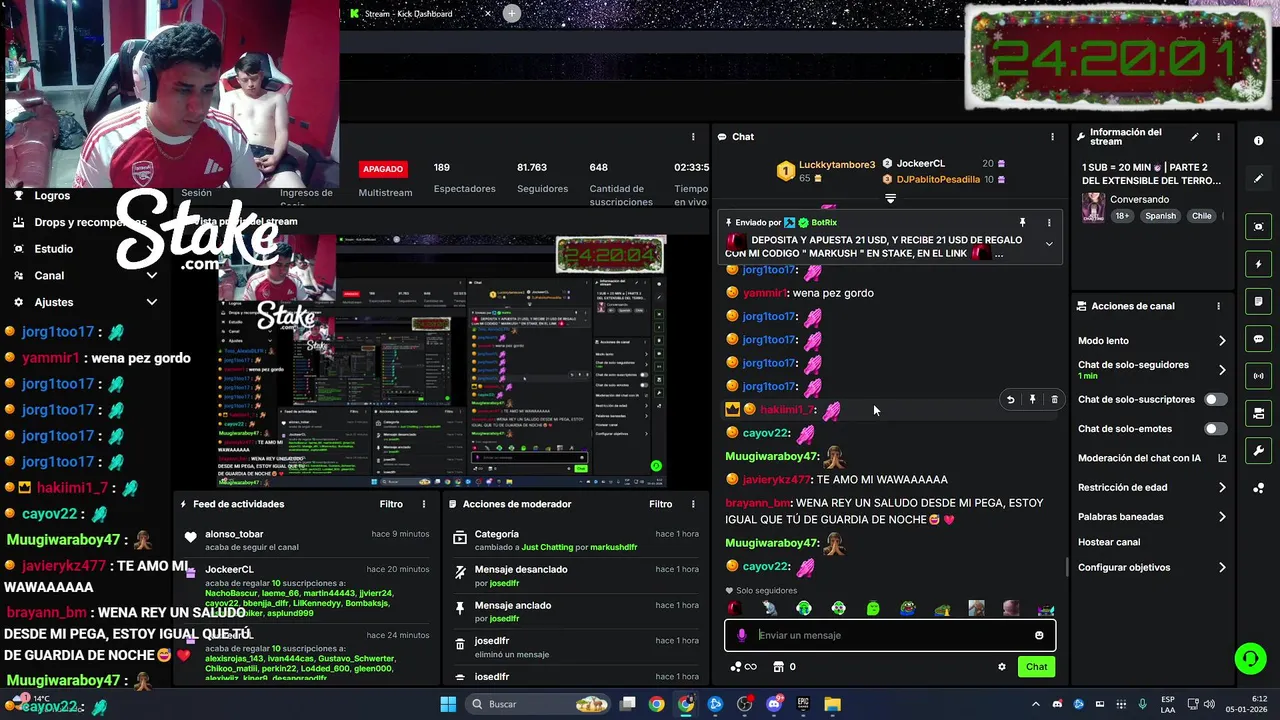
Task: Select Logros in left sidebar
Action: (x=52, y=196)
